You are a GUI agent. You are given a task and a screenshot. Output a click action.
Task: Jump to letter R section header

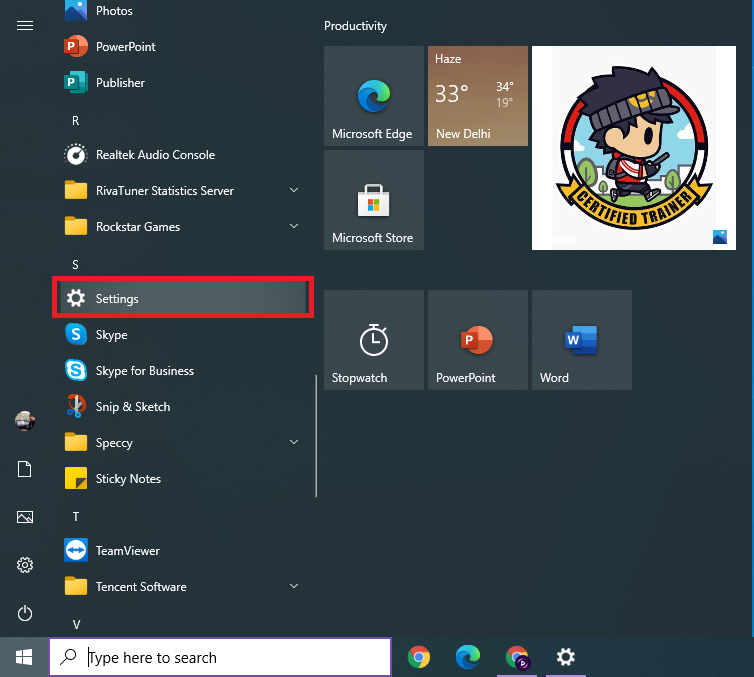[x=75, y=121]
